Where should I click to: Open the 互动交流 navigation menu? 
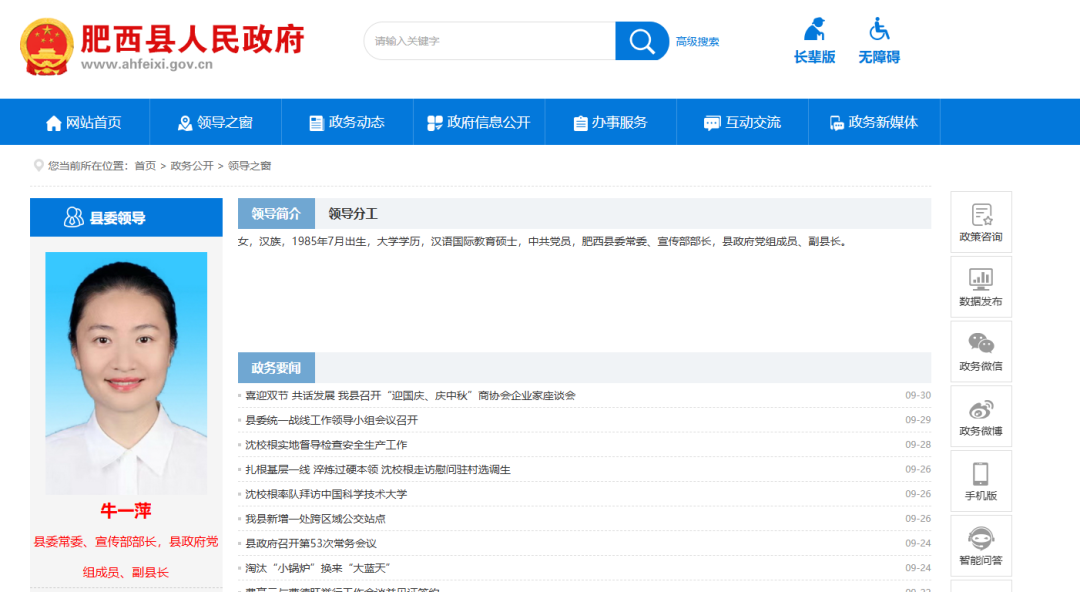742,121
